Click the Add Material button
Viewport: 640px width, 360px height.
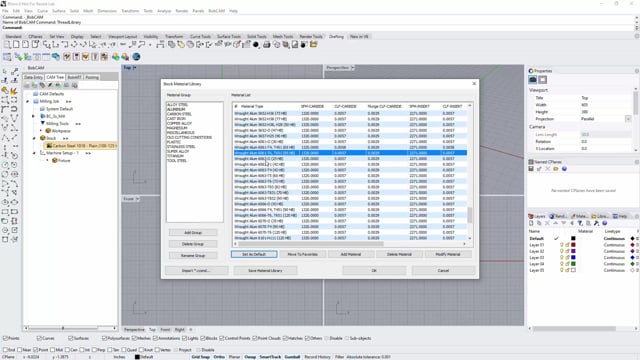pyautogui.click(x=351, y=254)
